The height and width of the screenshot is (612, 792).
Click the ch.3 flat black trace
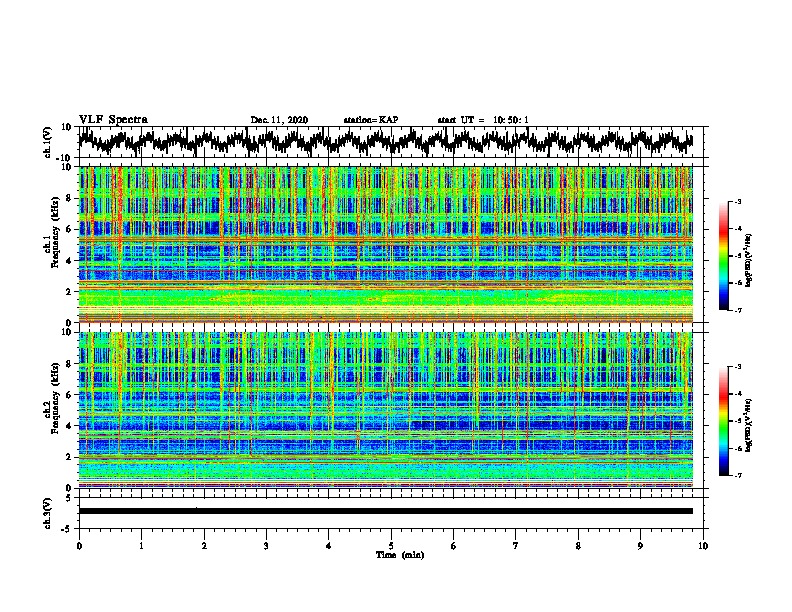(386, 511)
